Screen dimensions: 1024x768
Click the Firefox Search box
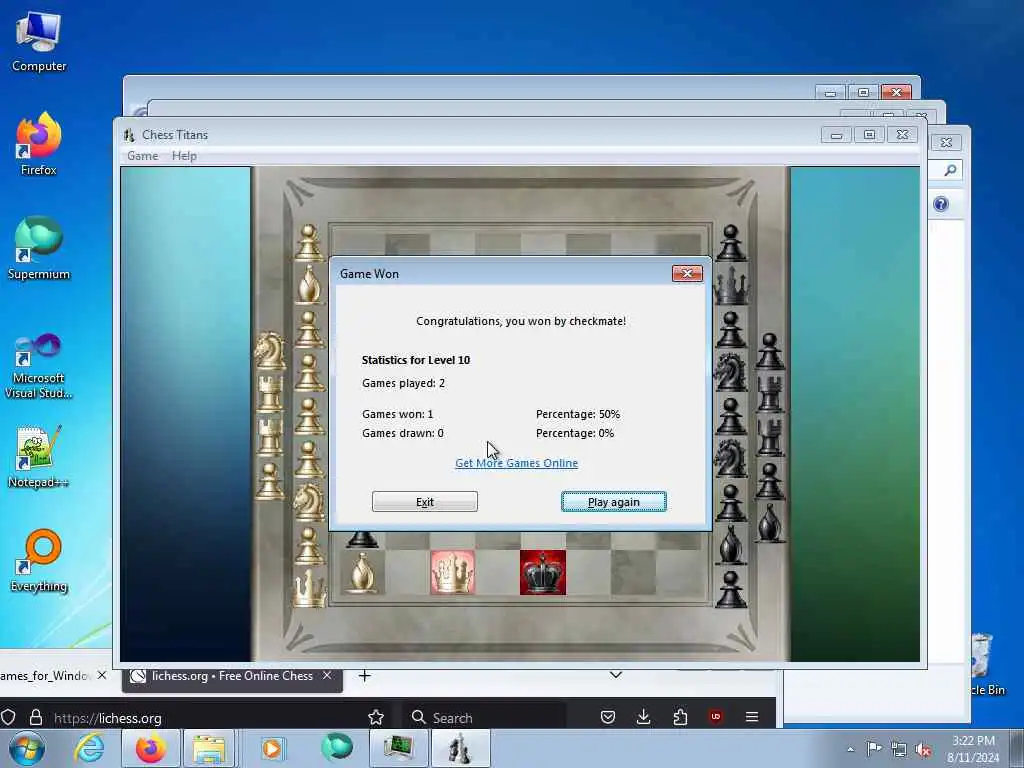click(483, 718)
